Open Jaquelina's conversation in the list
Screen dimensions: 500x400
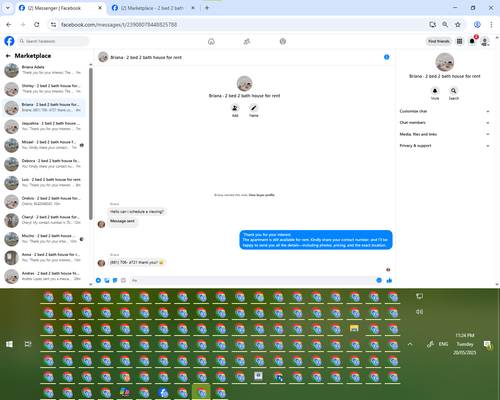pyautogui.click(x=44, y=126)
